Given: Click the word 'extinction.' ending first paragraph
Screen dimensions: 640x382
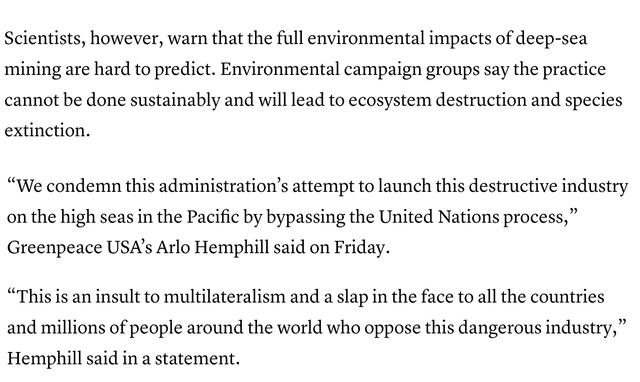Looking at the screenshot, I should coord(47,131).
